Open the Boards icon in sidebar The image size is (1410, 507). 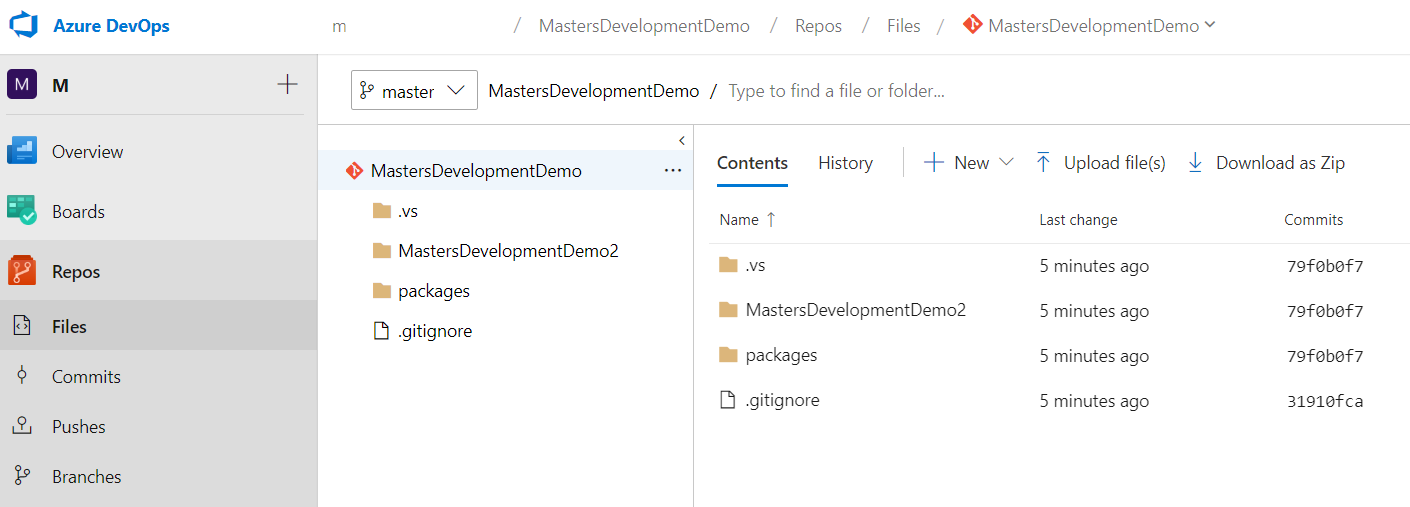(x=22, y=211)
